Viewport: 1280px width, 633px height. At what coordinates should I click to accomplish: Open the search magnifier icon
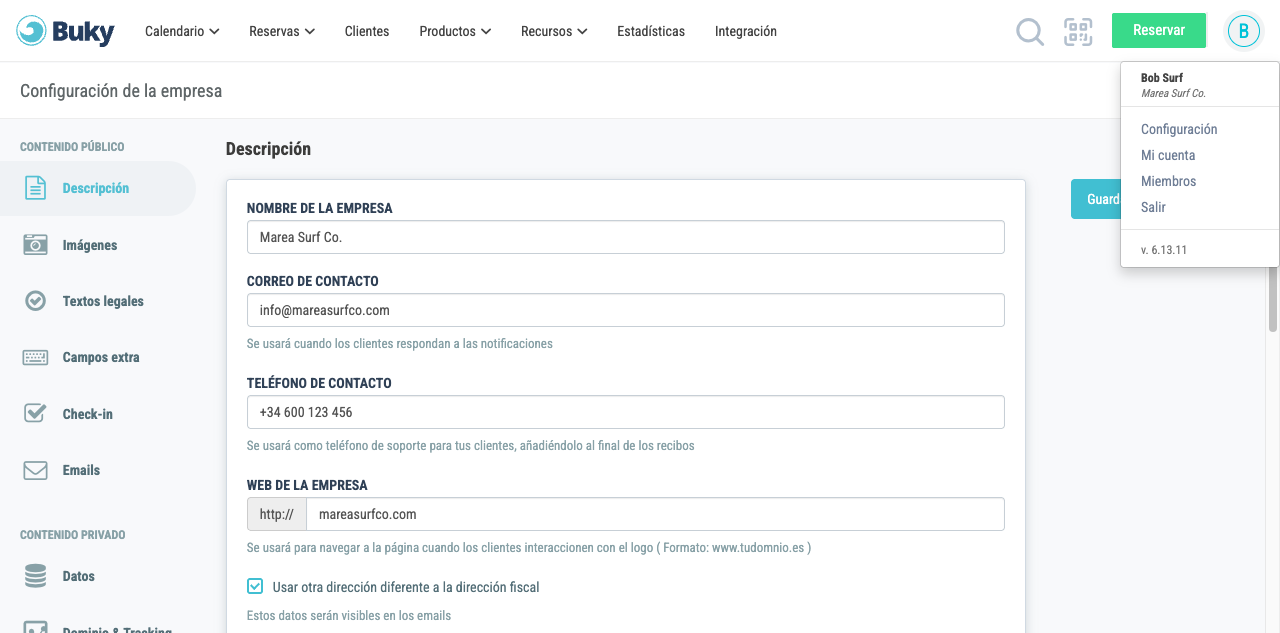[1030, 32]
